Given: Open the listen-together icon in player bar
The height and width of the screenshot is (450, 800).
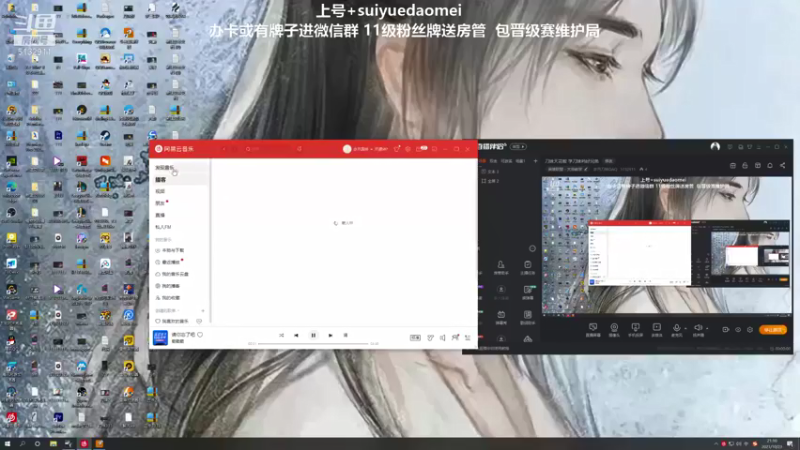Looking at the screenshot, I should [455, 337].
